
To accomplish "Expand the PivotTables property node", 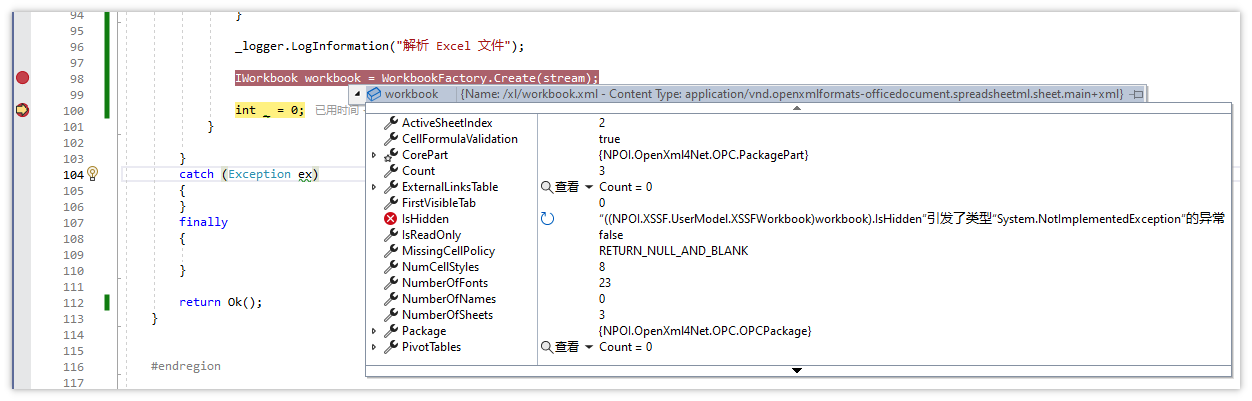I will click(374, 347).
